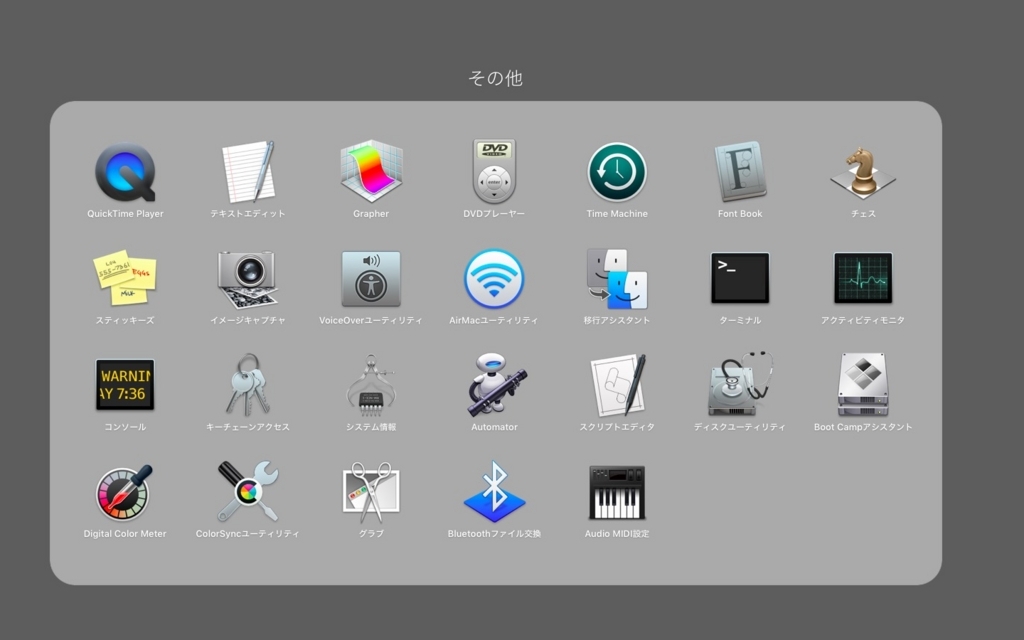This screenshot has width=1024, height=640.
Task: Launch イメージキャプチャ camera icon
Action: (x=248, y=279)
